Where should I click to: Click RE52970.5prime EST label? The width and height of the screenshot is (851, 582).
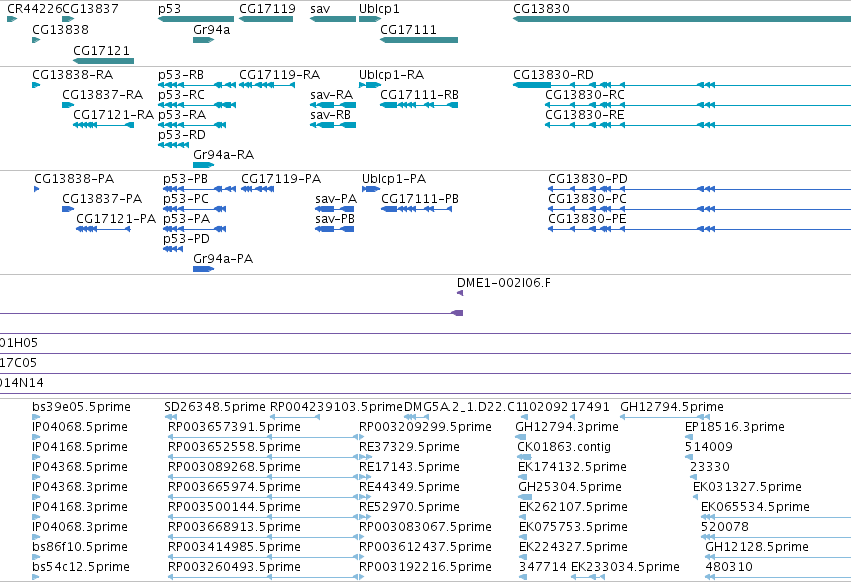(409, 507)
